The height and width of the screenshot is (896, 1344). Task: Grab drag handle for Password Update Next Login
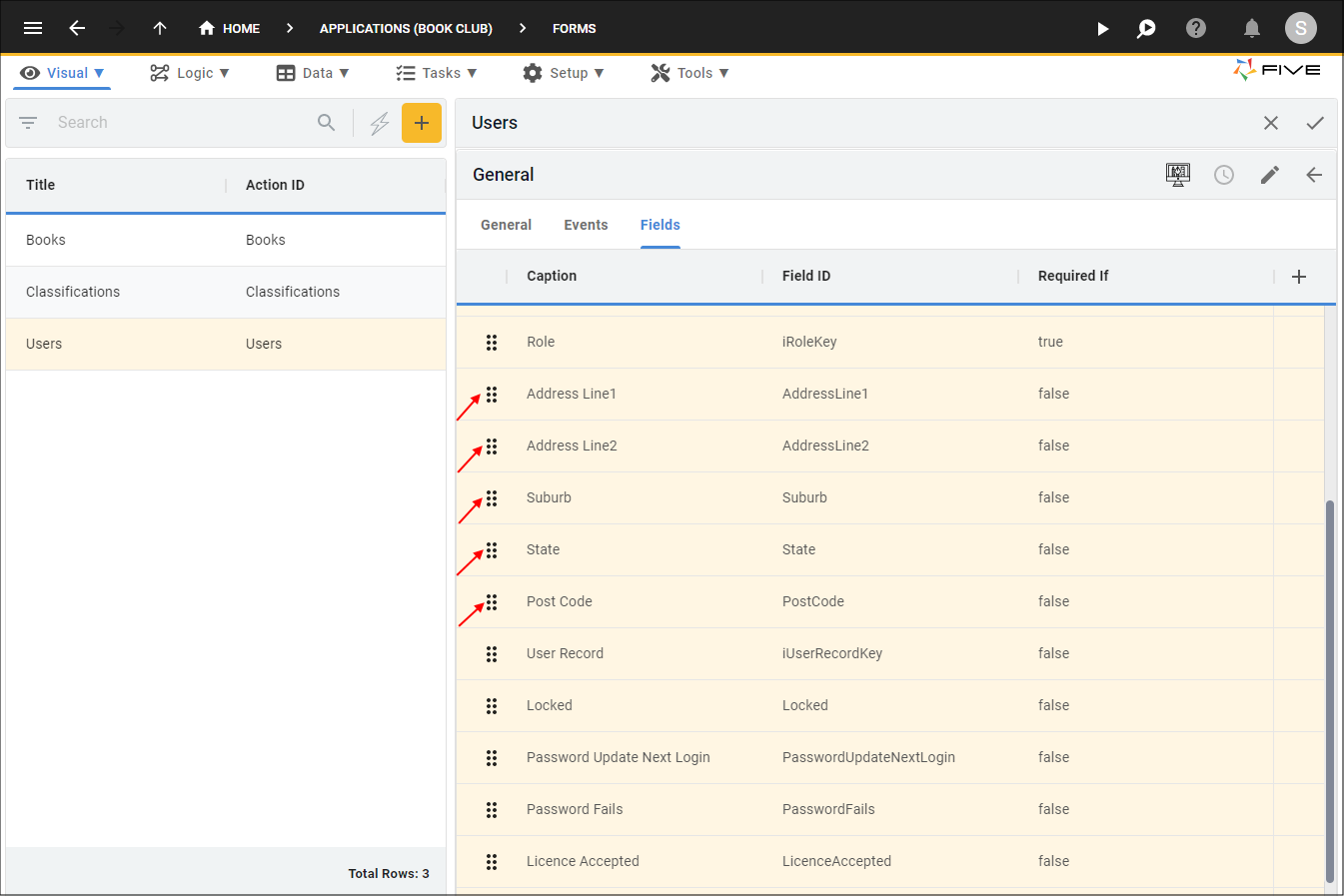[x=492, y=758]
